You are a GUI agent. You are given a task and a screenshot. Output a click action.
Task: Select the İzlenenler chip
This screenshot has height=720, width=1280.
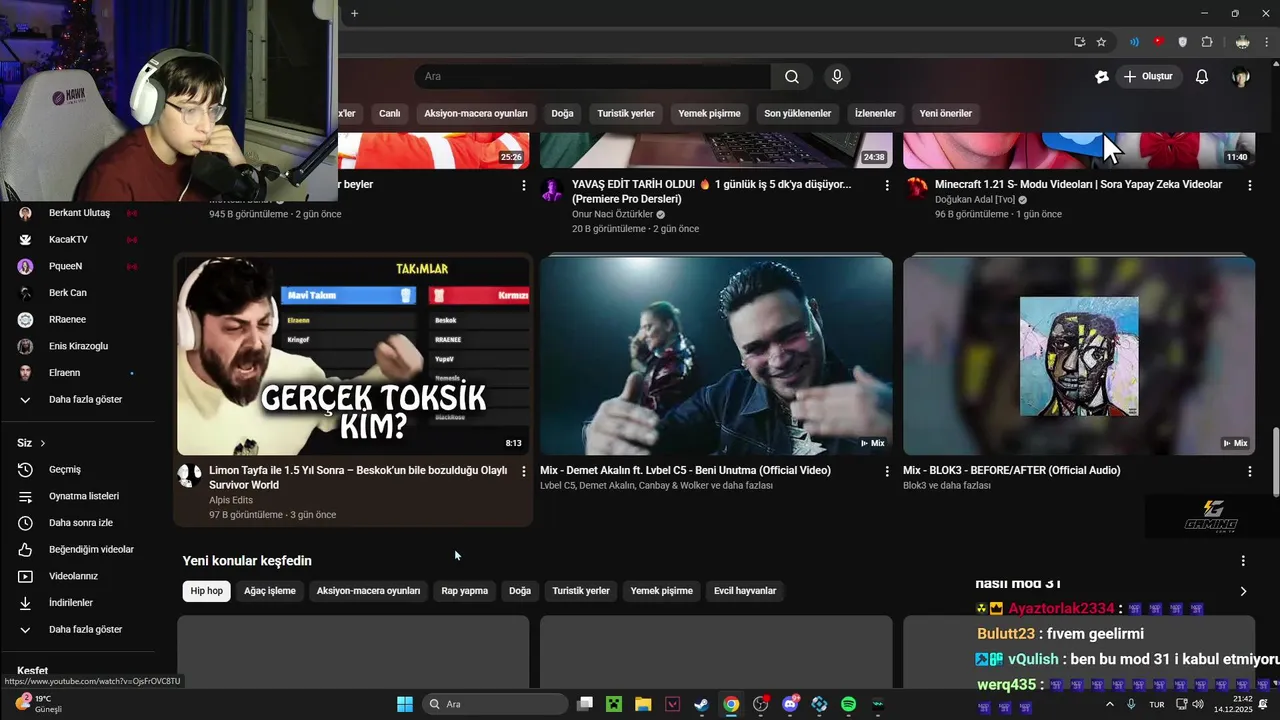click(x=875, y=113)
